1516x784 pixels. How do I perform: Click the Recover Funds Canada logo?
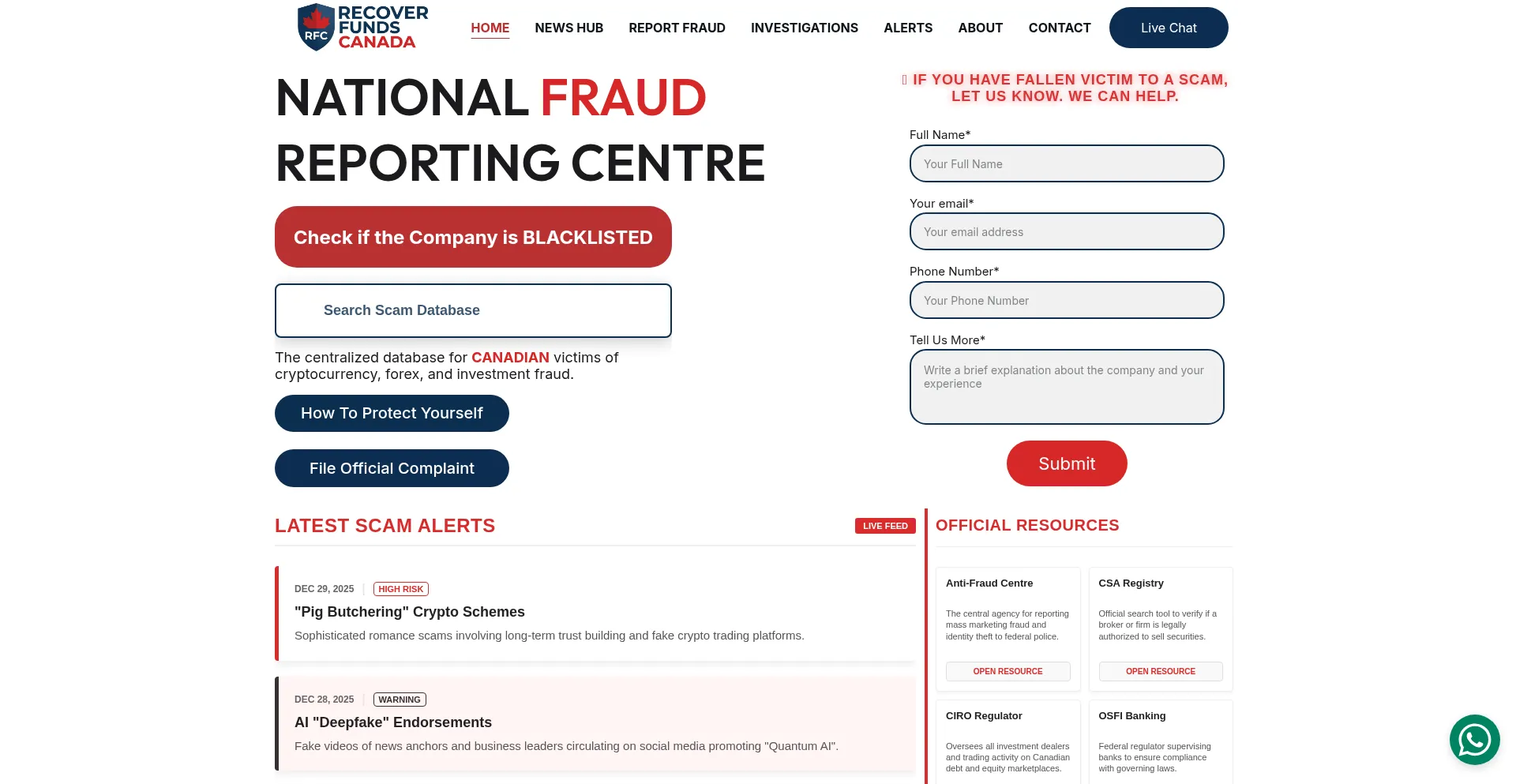(x=362, y=28)
